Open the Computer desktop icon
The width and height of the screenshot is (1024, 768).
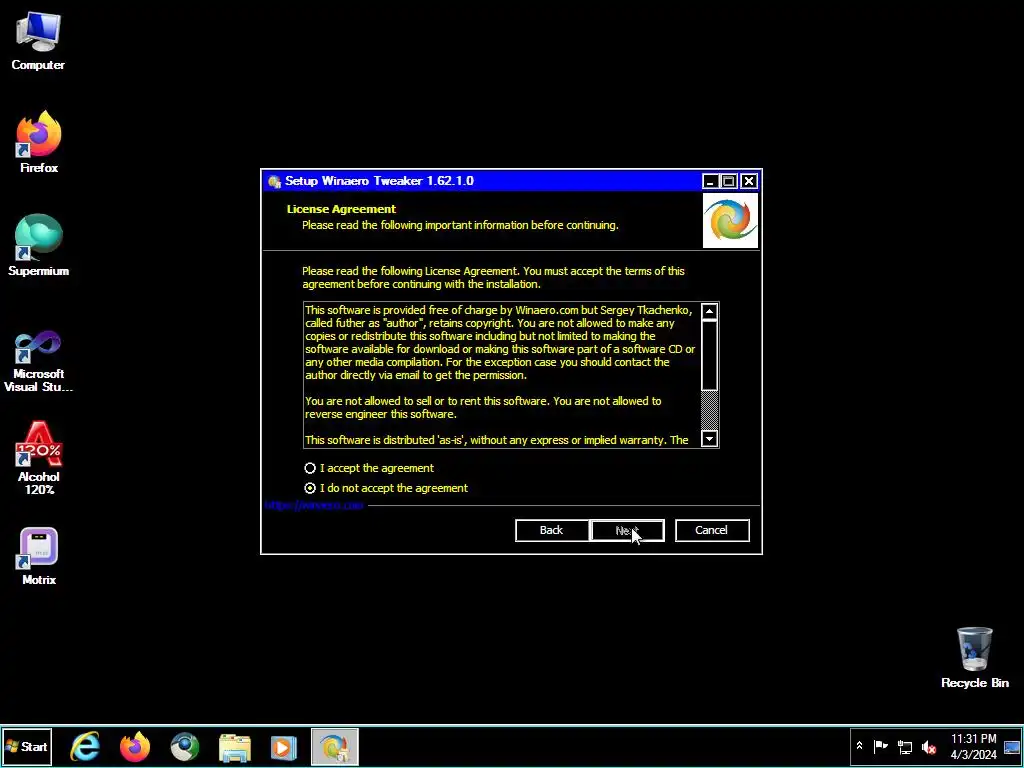click(x=38, y=40)
